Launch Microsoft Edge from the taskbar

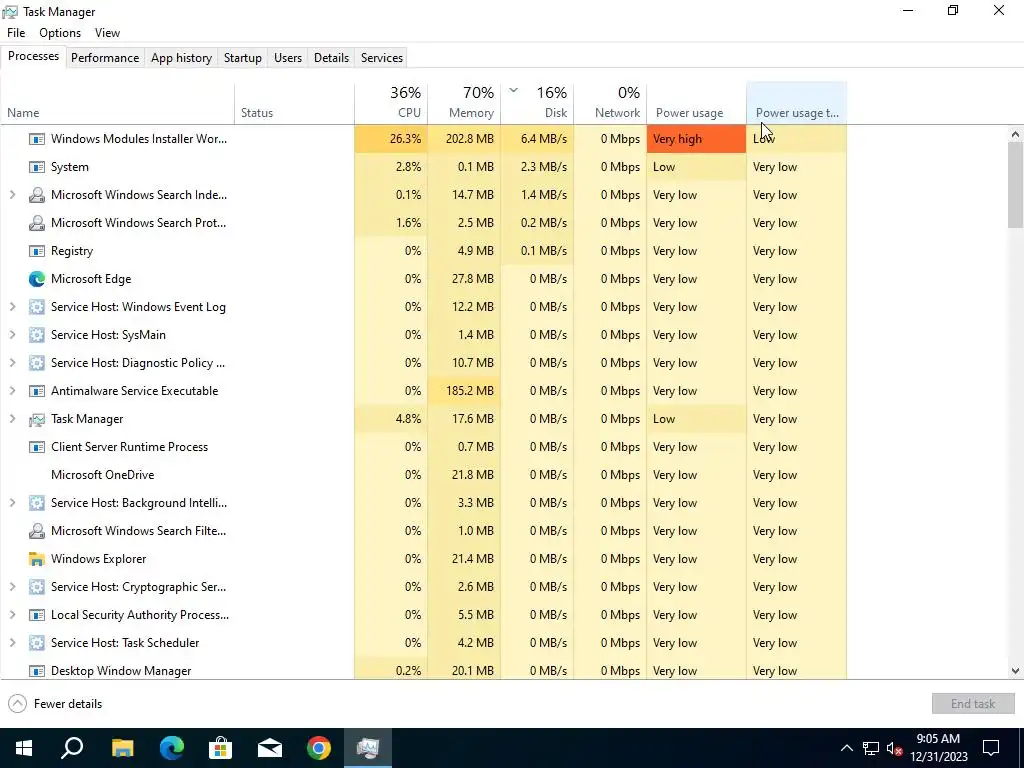pos(172,748)
